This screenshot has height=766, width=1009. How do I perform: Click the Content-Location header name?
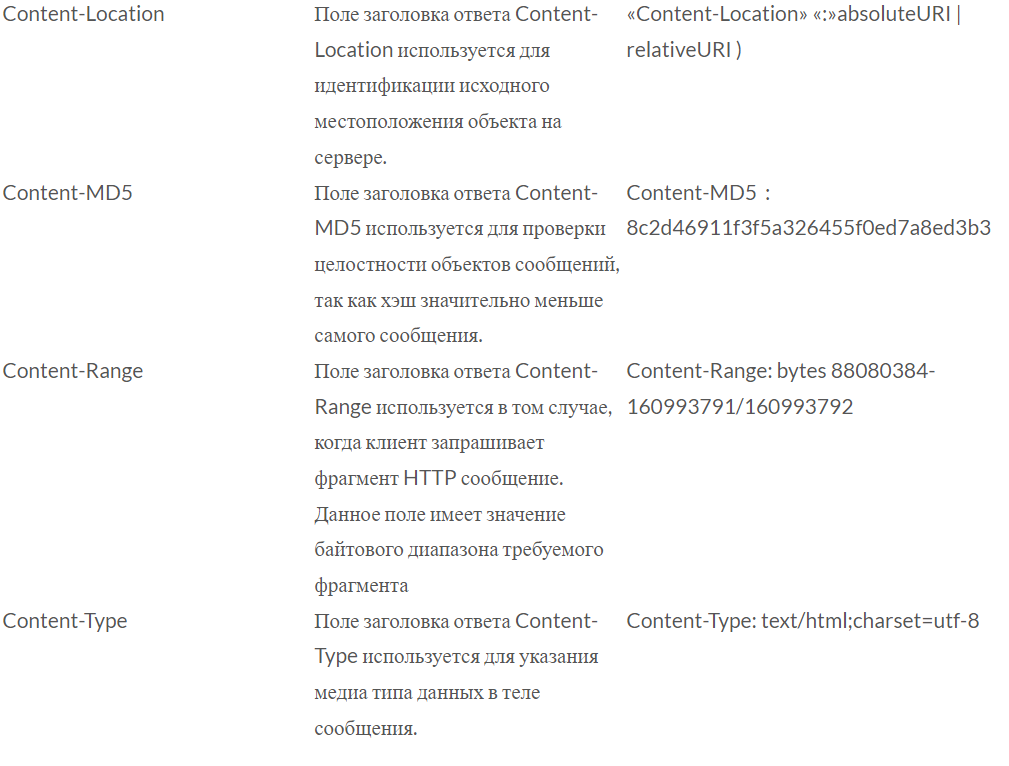pyautogui.click(x=84, y=14)
